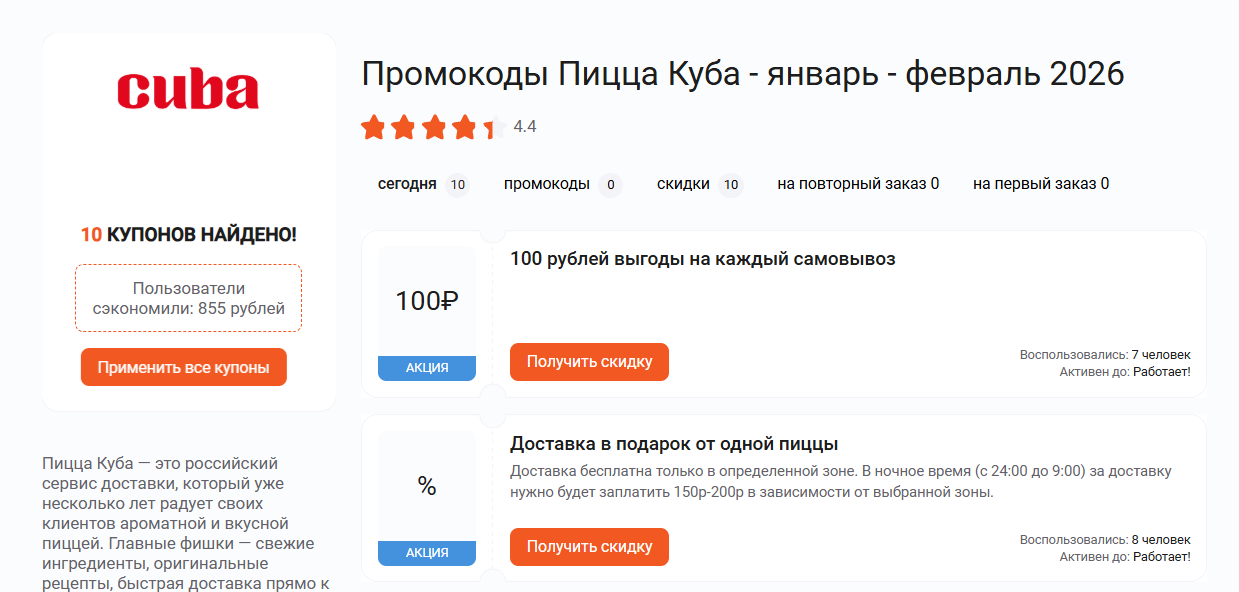
Task: Click the first orange rating star
Action: pyautogui.click(x=371, y=127)
